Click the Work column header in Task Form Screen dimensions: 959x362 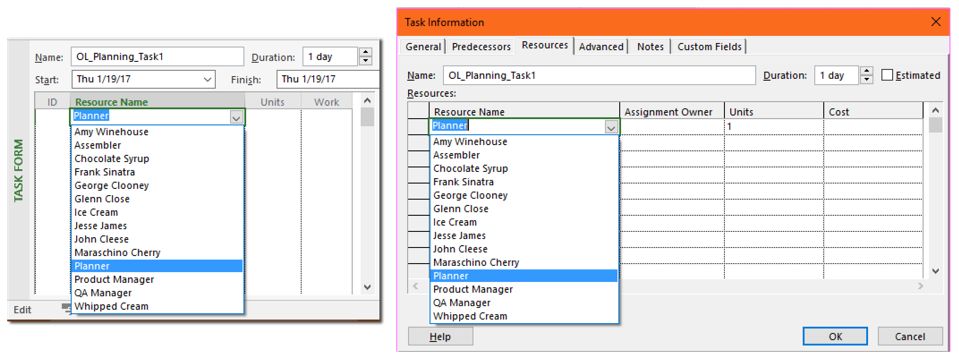tap(327, 102)
